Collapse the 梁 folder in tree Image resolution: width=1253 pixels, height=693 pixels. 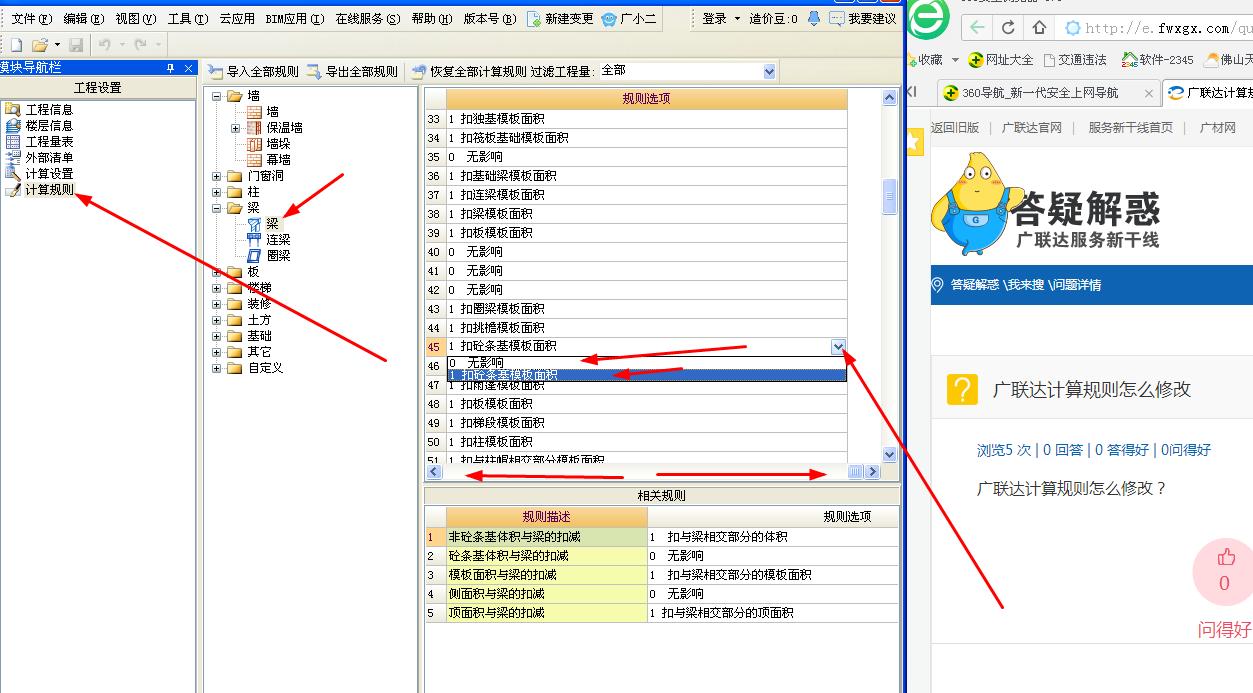point(217,208)
